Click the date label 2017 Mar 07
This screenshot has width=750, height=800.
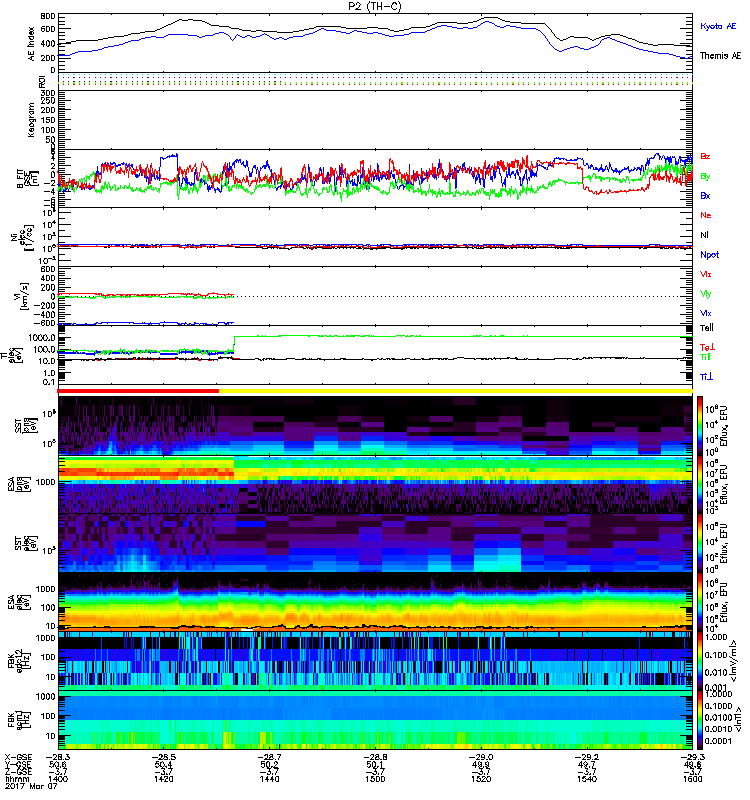click(31, 786)
